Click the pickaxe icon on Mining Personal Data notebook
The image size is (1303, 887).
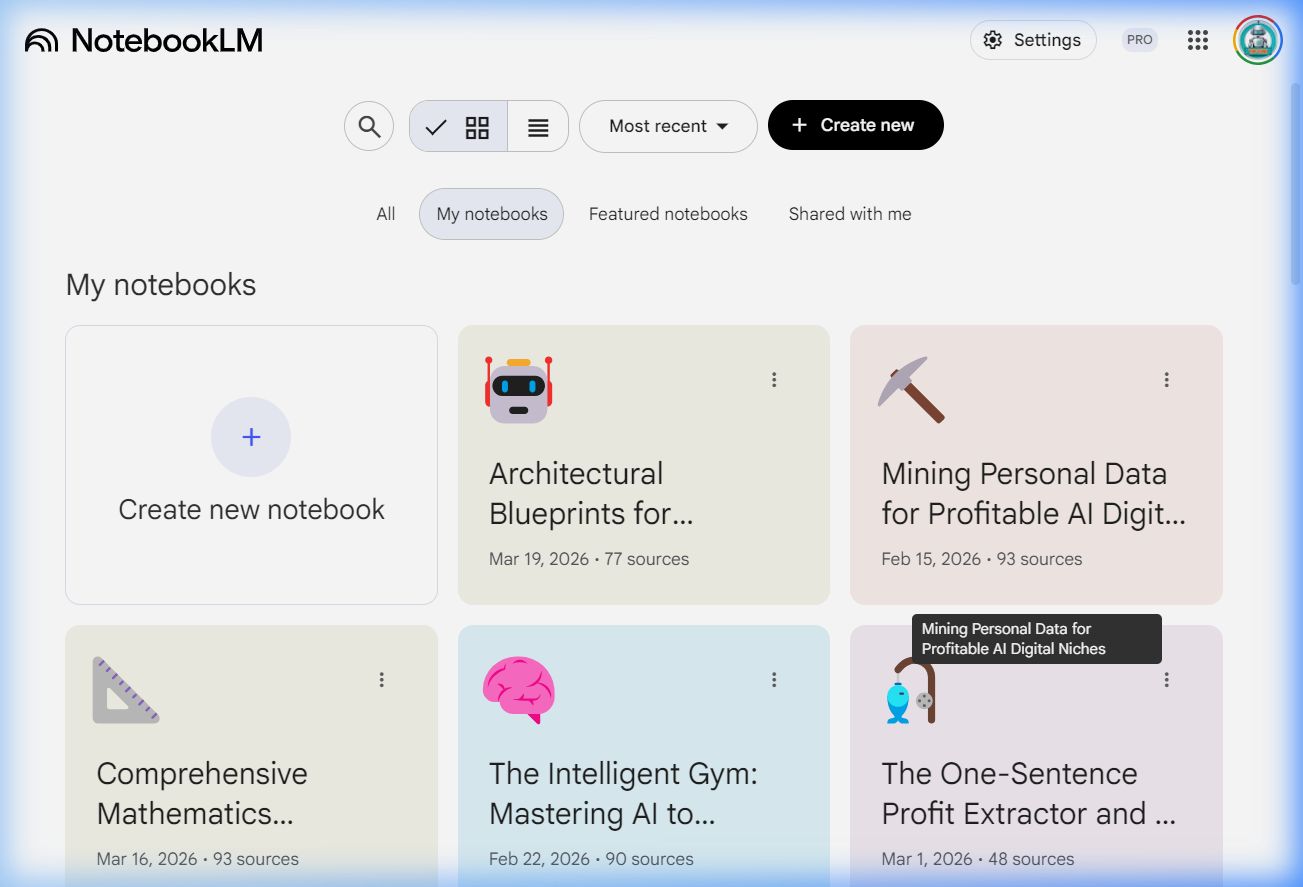(911, 390)
